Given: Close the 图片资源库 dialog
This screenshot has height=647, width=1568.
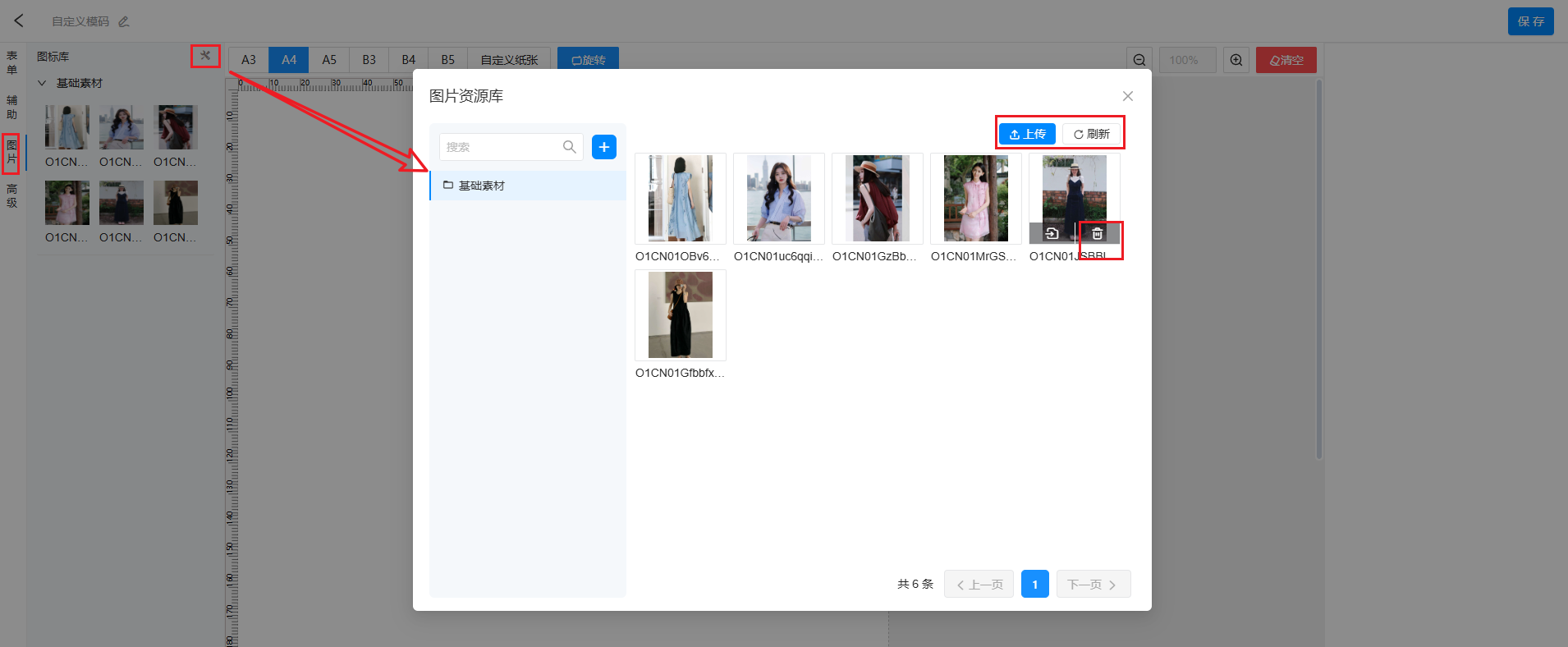Looking at the screenshot, I should (x=1127, y=96).
